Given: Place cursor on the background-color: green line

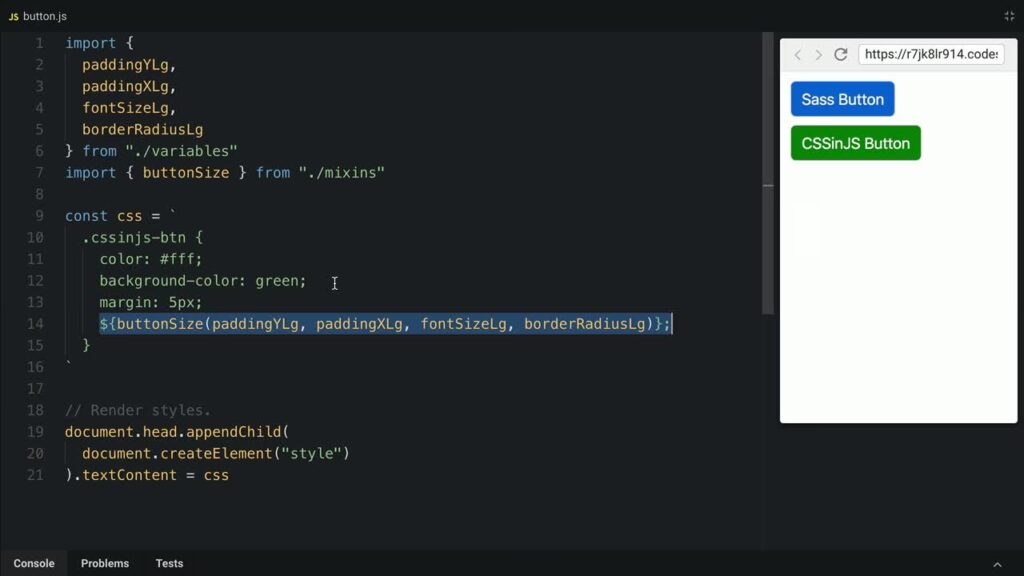Looking at the screenshot, I should tap(202, 281).
